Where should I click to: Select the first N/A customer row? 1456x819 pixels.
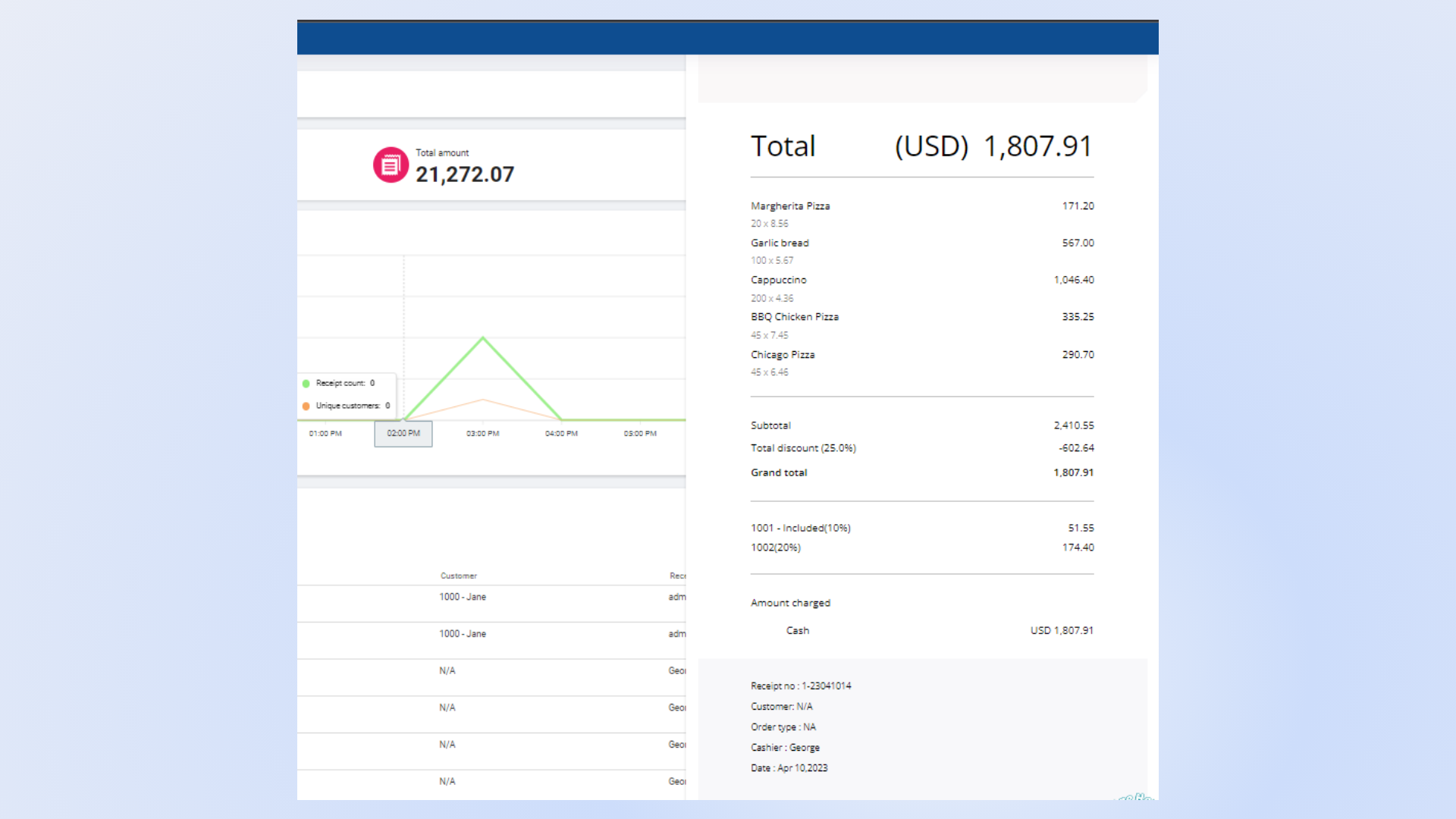coord(447,671)
